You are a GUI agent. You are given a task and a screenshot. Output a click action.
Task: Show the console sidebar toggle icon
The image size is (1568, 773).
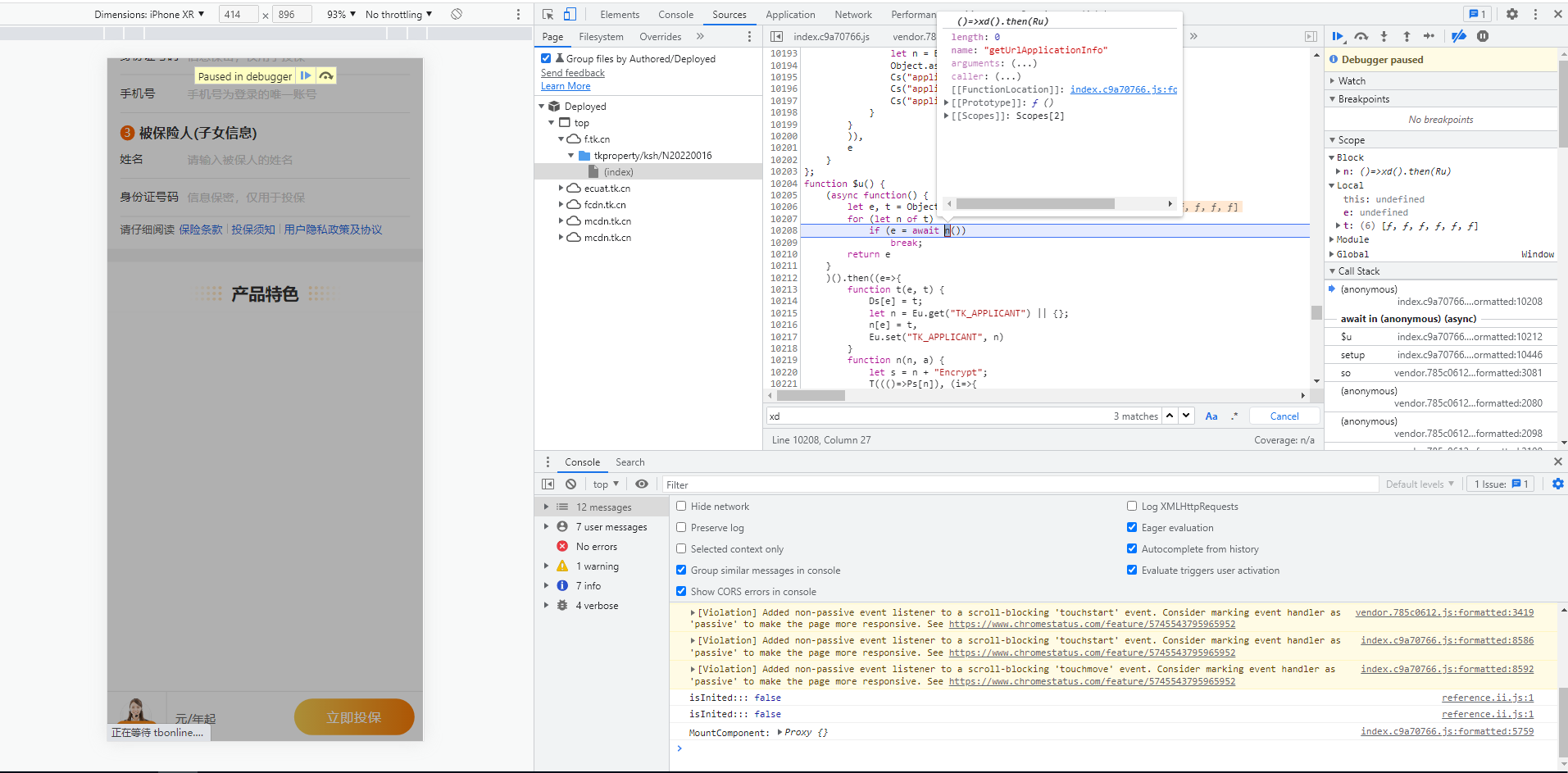point(548,484)
